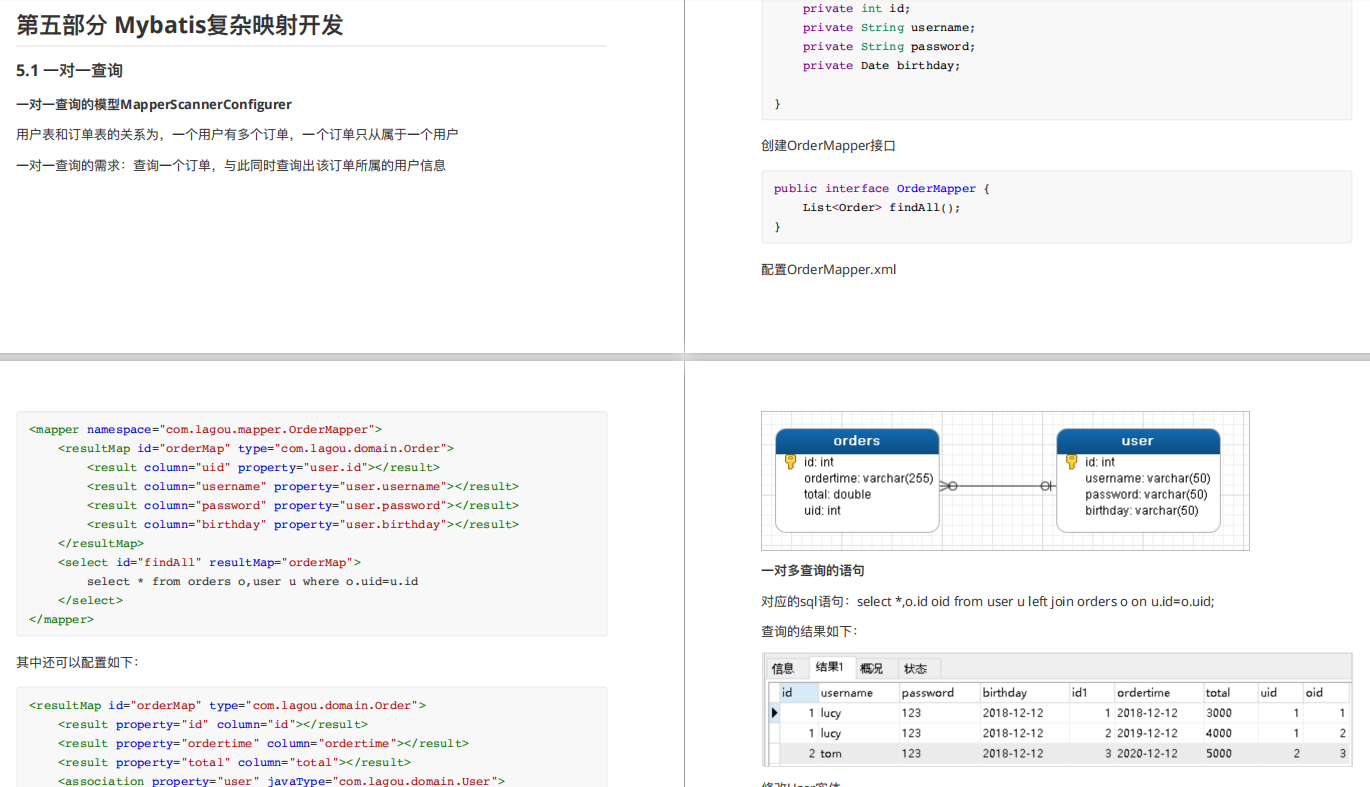This screenshot has width=1370, height=787.
Task: Click the association property="user" code line
Action: pos(281,781)
